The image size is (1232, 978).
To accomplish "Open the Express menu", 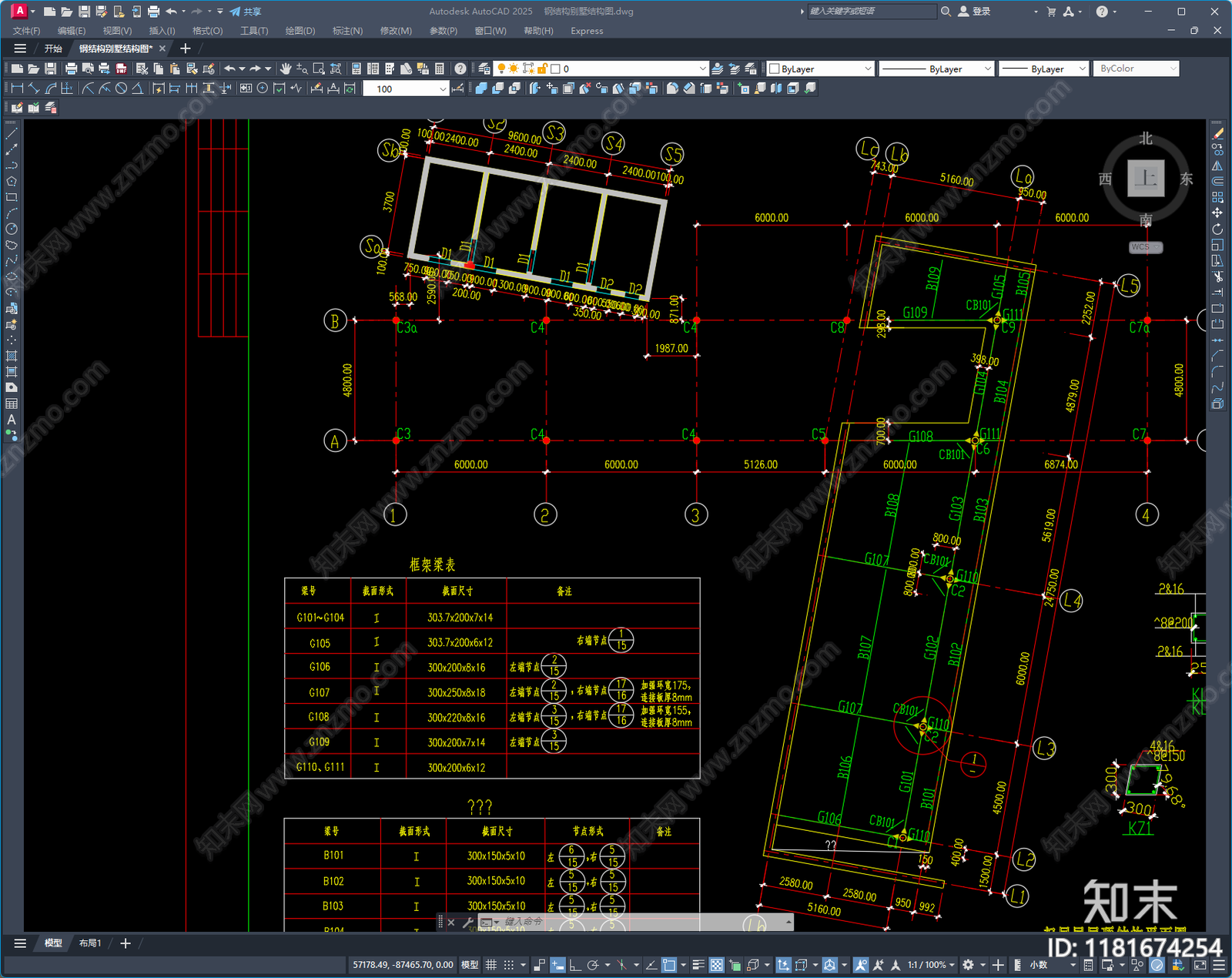I will pos(587,31).
